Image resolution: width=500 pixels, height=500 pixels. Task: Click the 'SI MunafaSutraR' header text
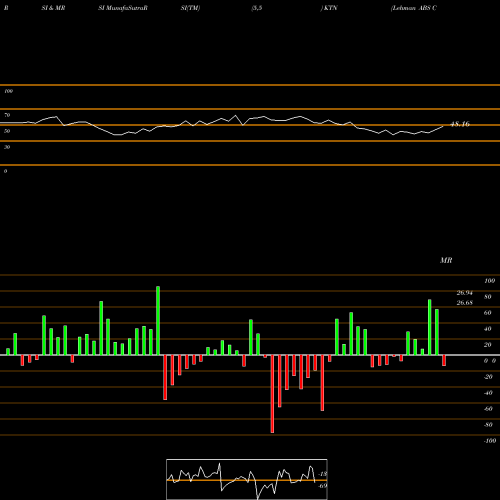123,8
